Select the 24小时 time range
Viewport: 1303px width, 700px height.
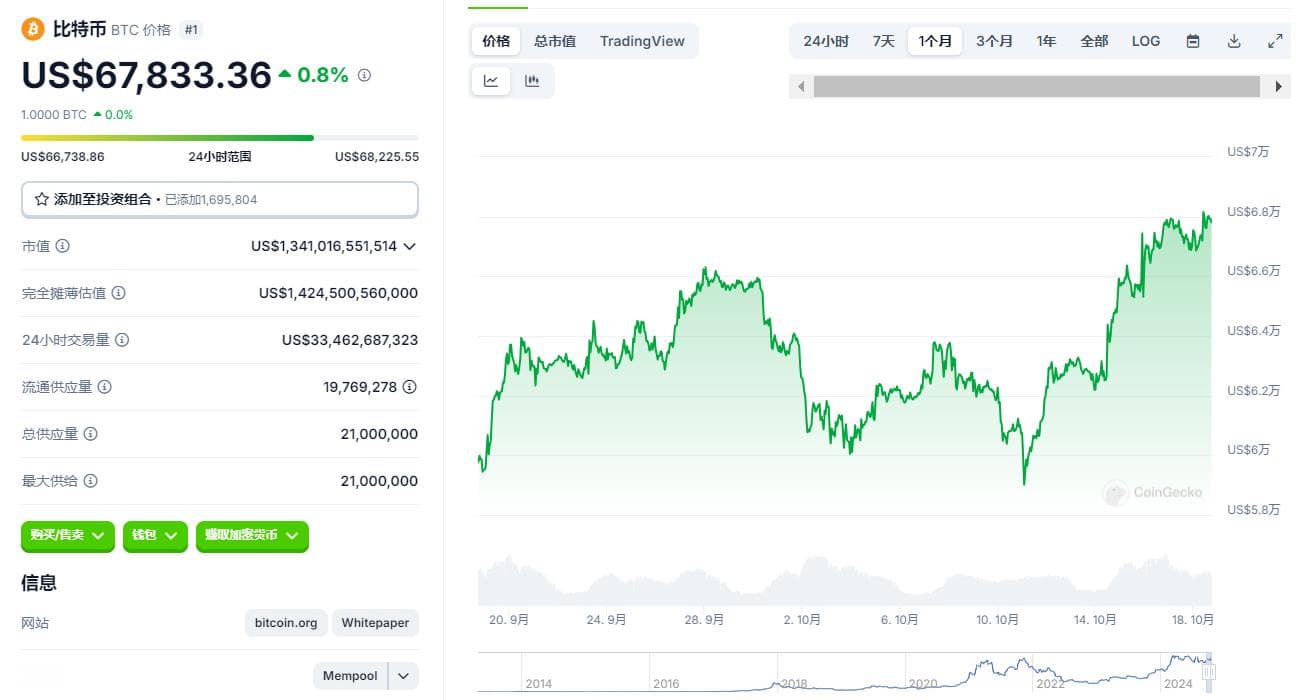pos(826,41)
